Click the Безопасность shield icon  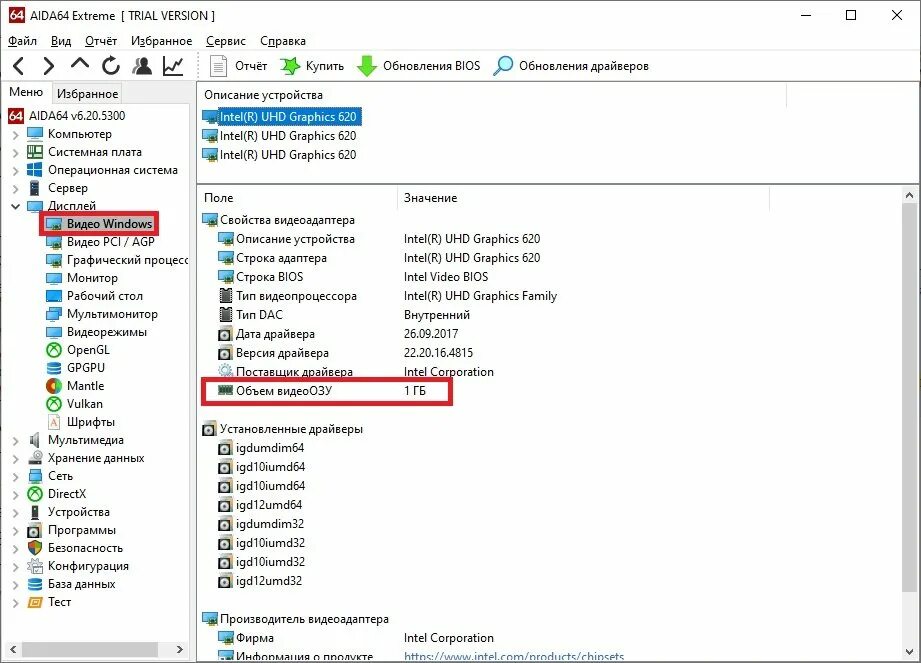coord(35,548)
